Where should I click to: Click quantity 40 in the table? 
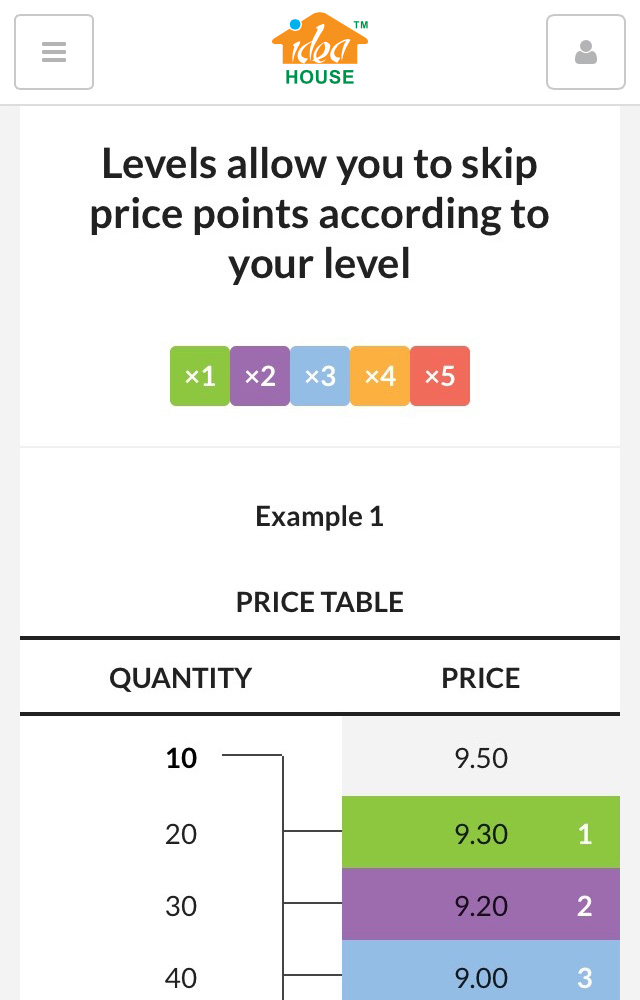click(x=181, y=978)
